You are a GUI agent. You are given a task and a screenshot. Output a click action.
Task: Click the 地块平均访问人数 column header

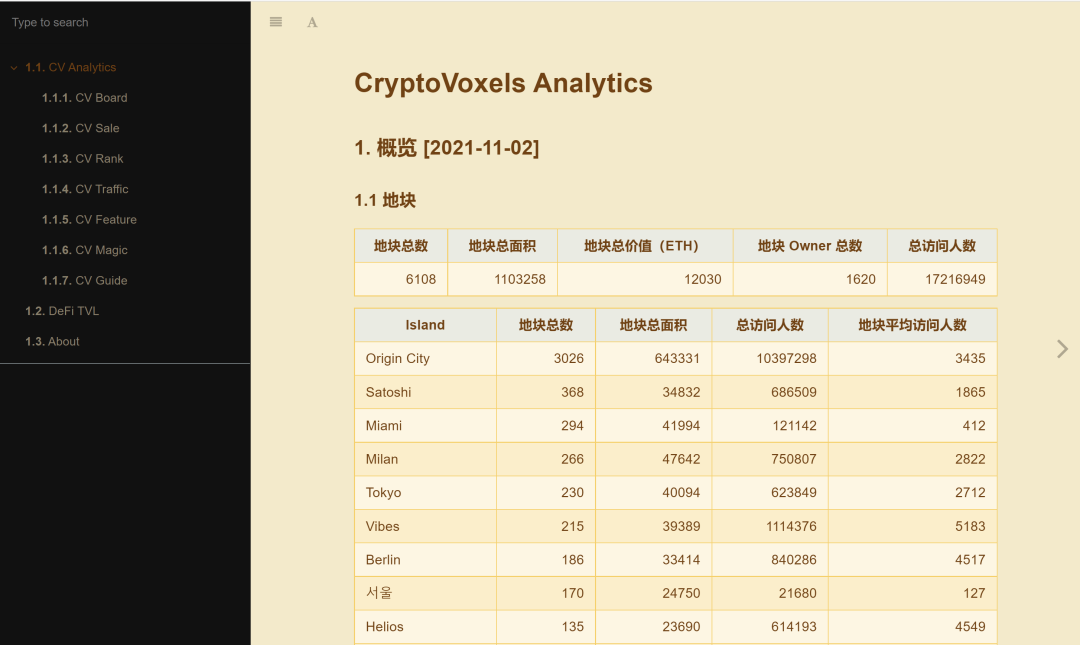912,325
